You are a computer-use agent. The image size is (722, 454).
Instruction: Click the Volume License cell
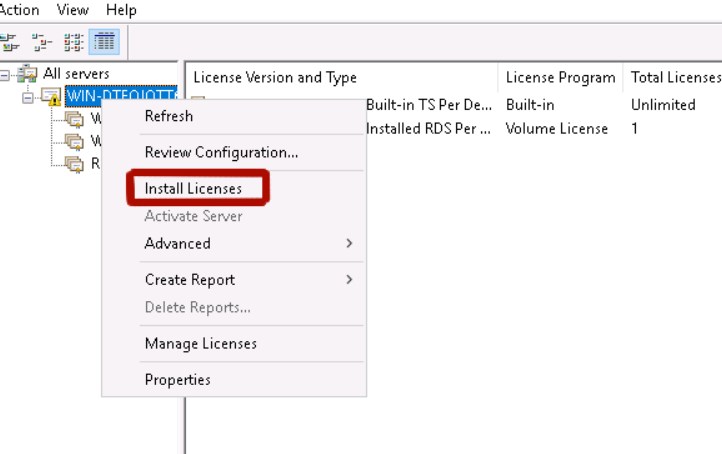click(x=557, y=128)
